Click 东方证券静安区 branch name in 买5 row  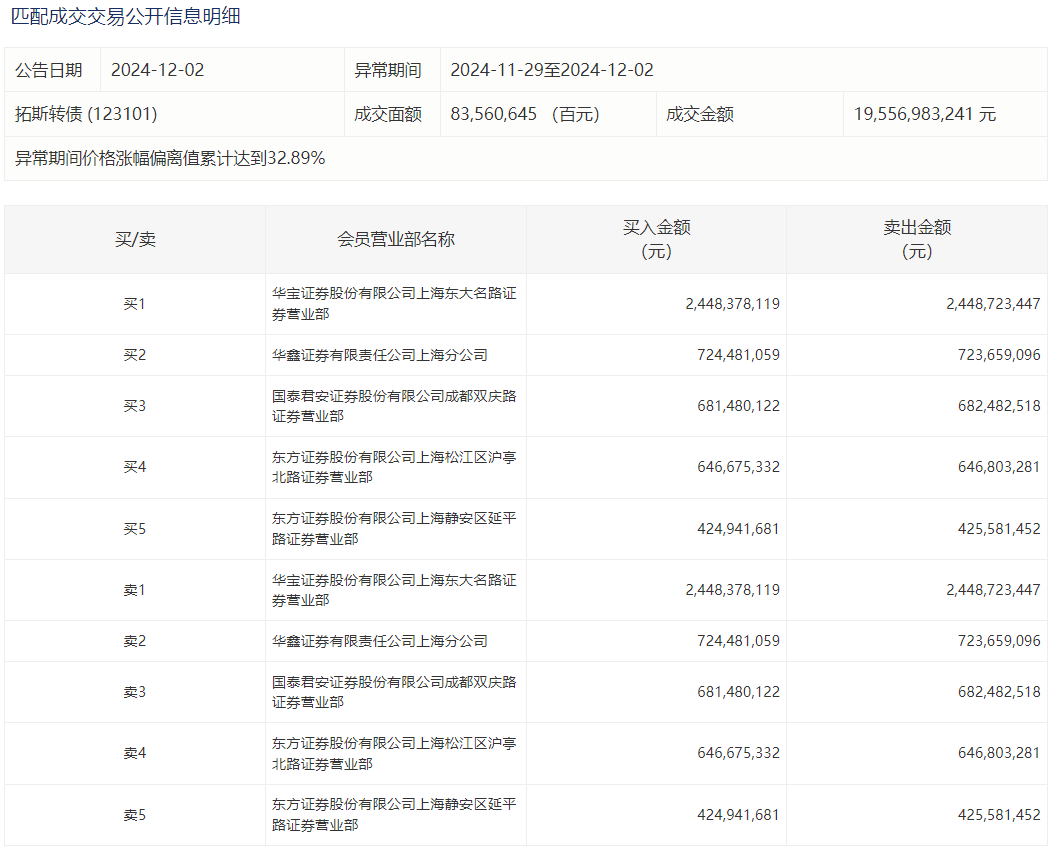pos(394,528)
